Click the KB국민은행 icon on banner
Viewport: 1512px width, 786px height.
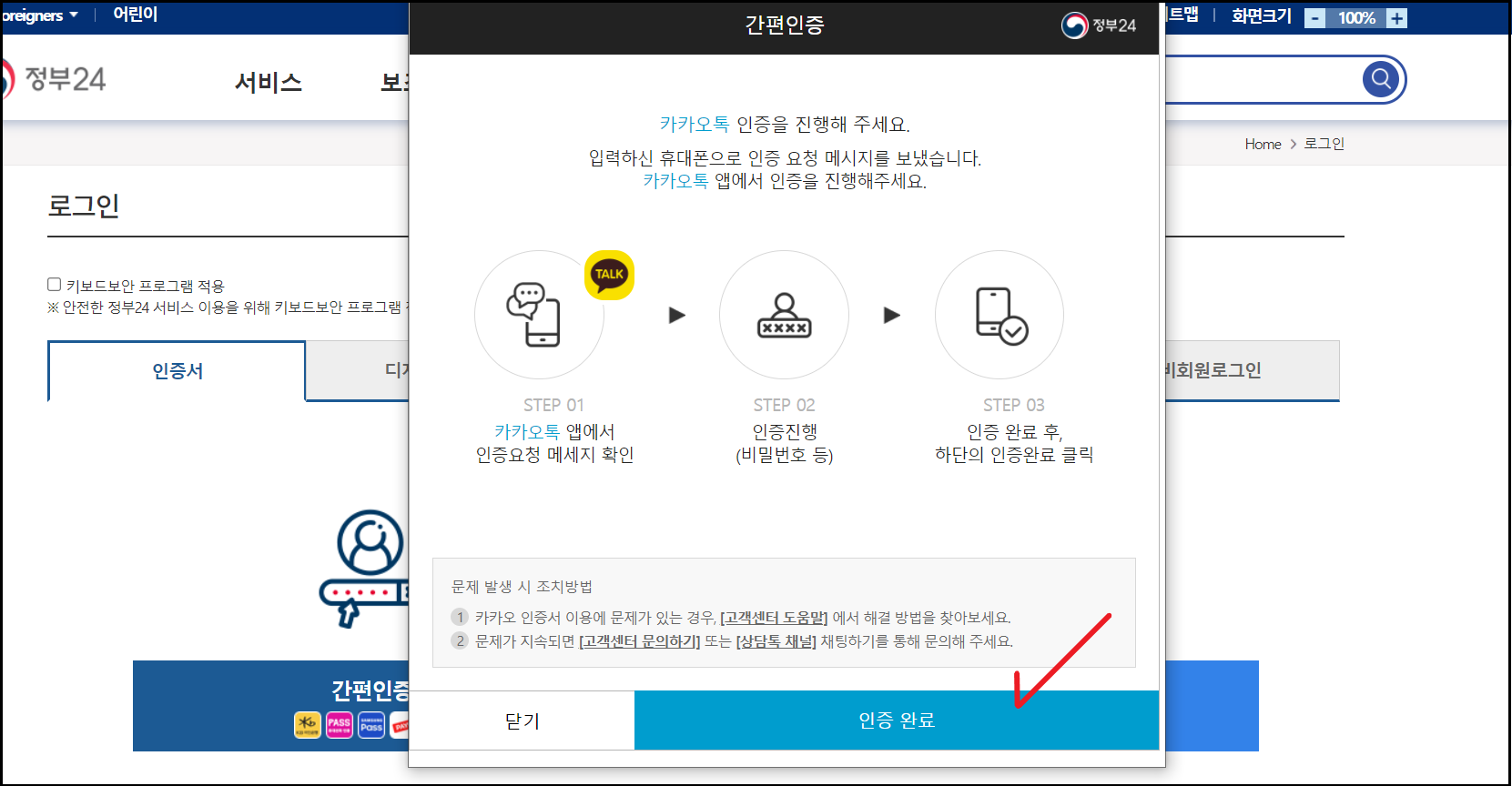click(308, 725)
